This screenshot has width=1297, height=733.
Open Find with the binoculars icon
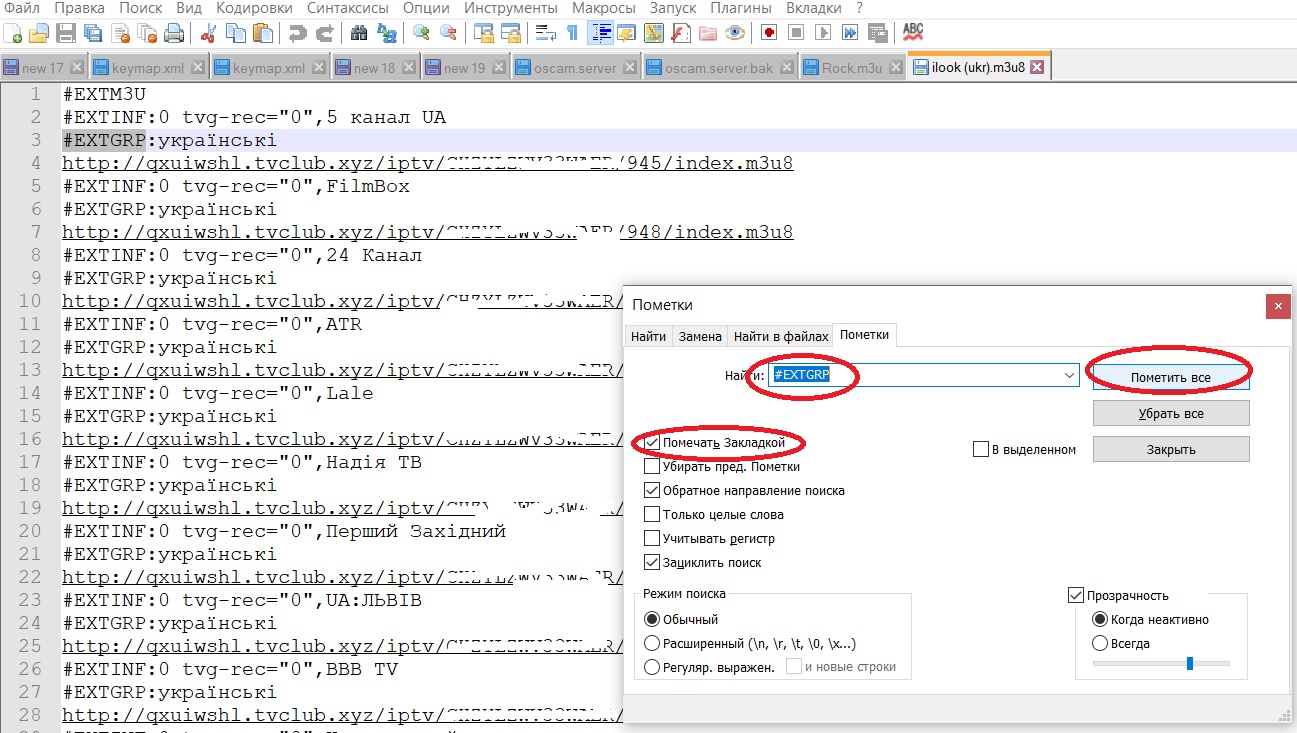coord(359,33)
